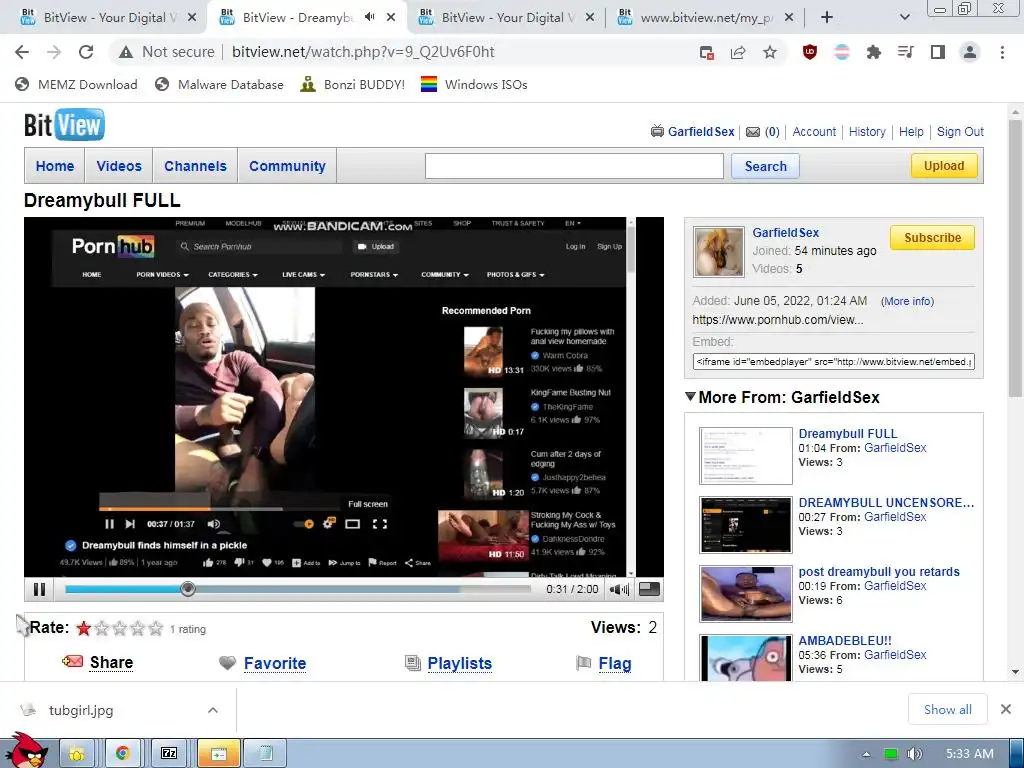Open the inbox envelope icon
Viewport: 1024px width, 768px height.
point(753,132)
